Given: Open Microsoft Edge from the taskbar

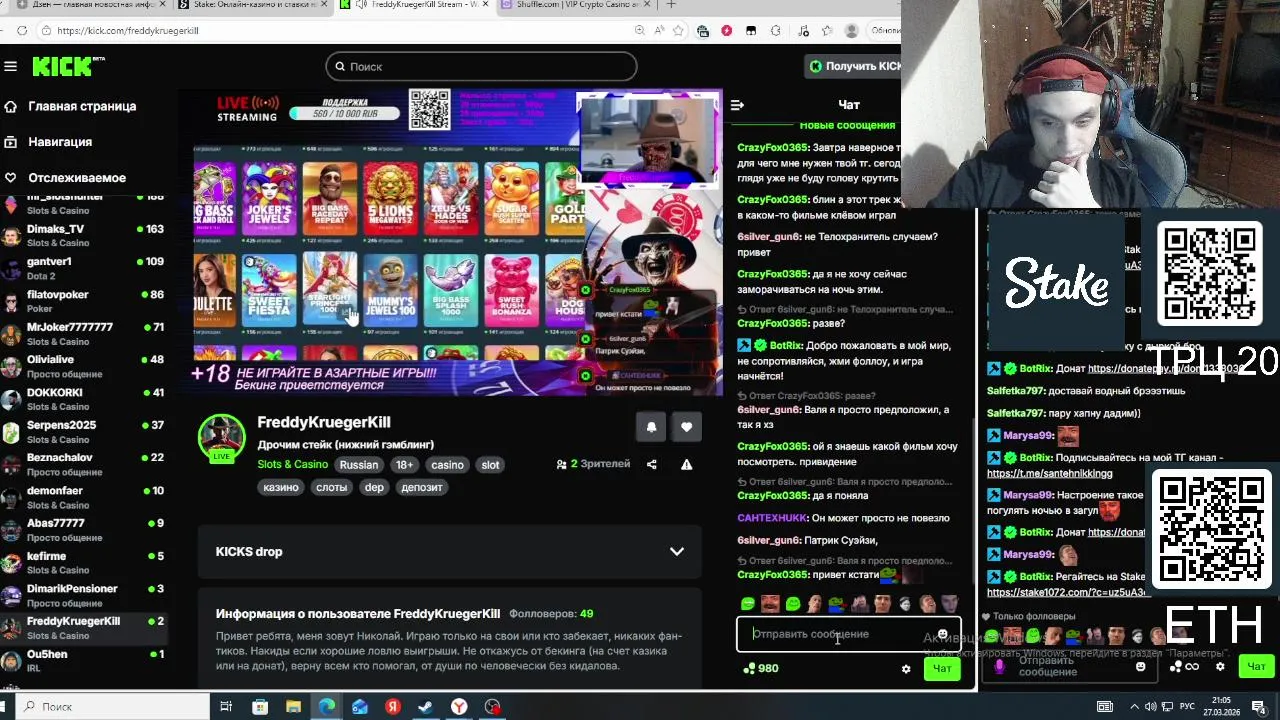Looking at the screenshot, I should coord(327,707).
